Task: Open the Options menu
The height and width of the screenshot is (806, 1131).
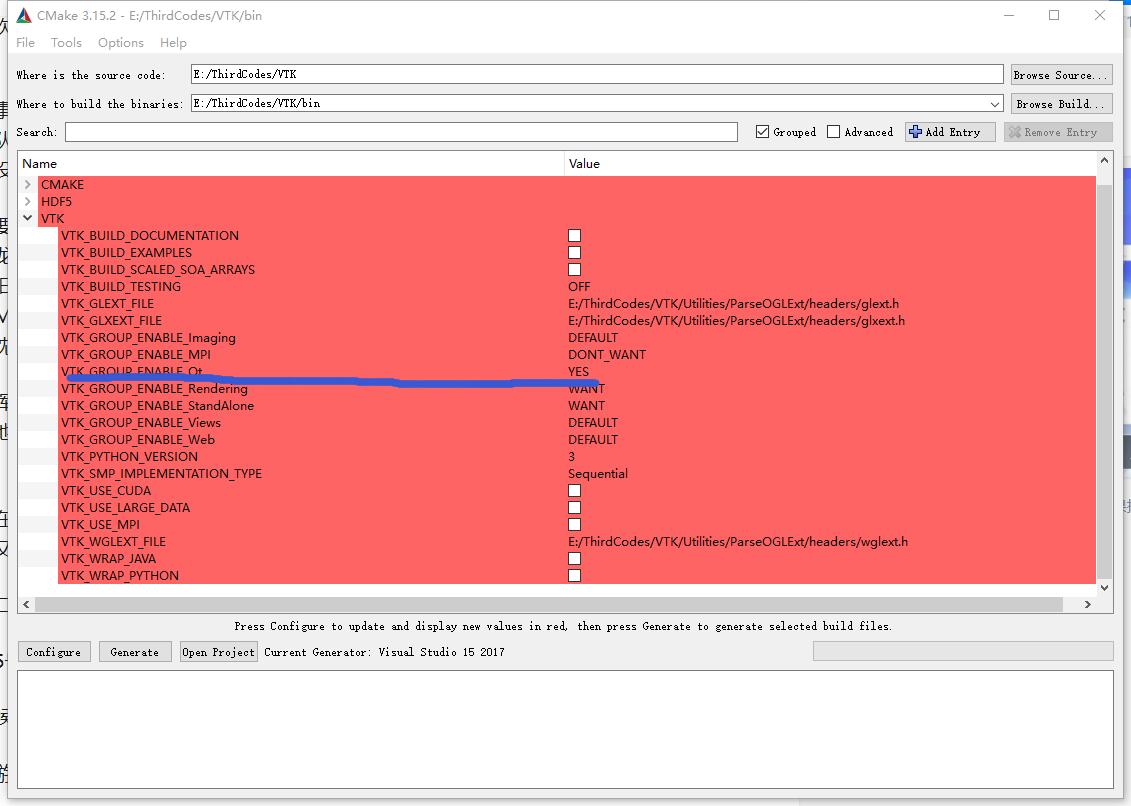Action: pyautogui.click(x=120, y=43)
